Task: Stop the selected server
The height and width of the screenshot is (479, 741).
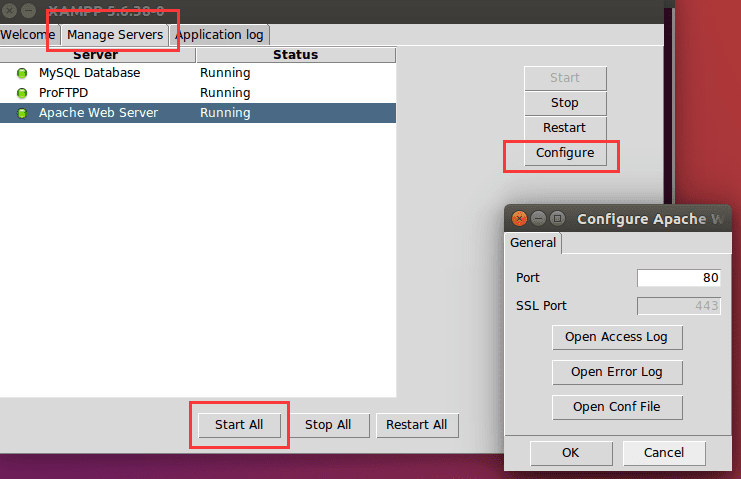Action: coord(565,103)
